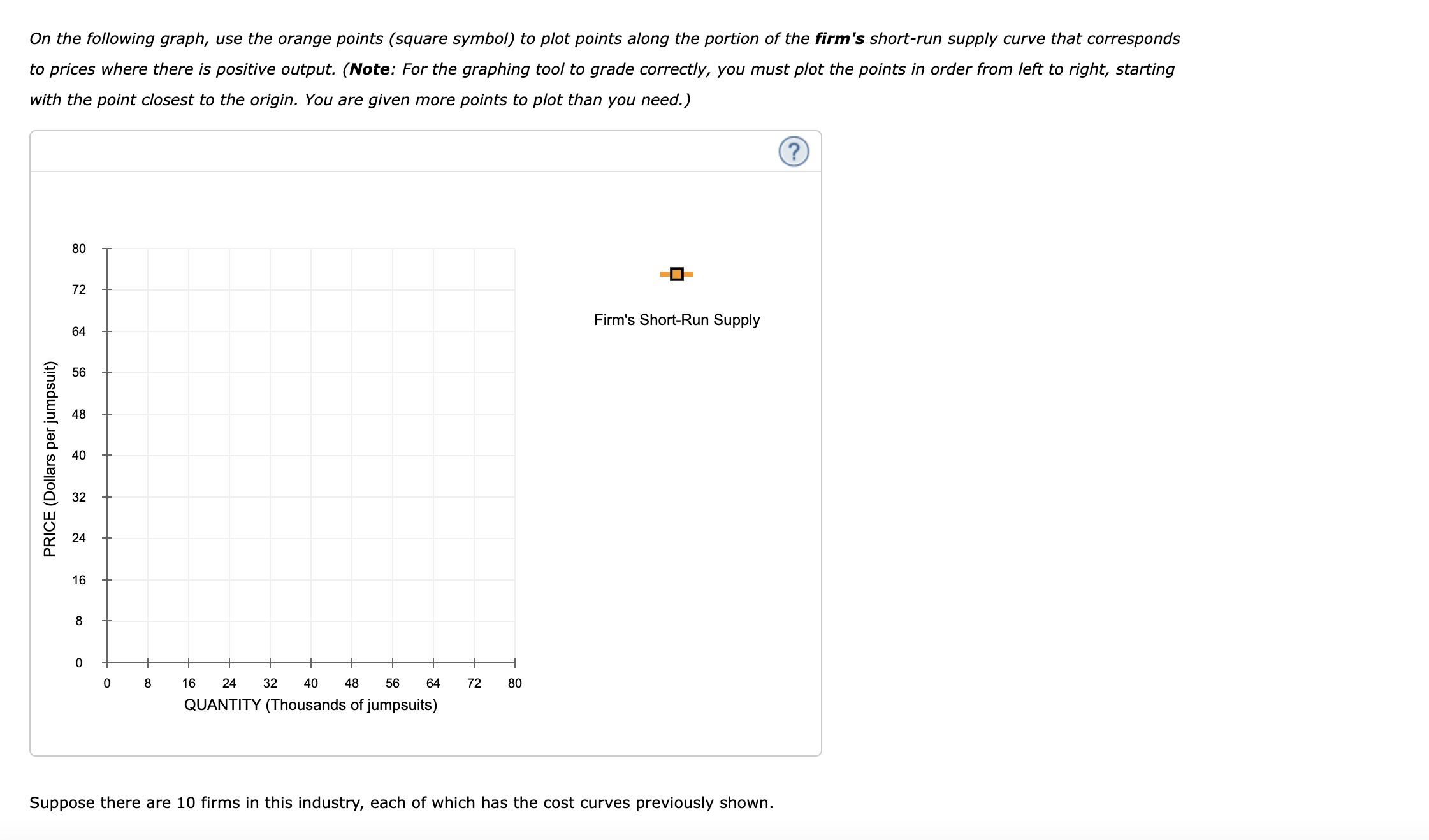Click the Firm's Short-Run Supply legend marker

[x=676, y=274]
